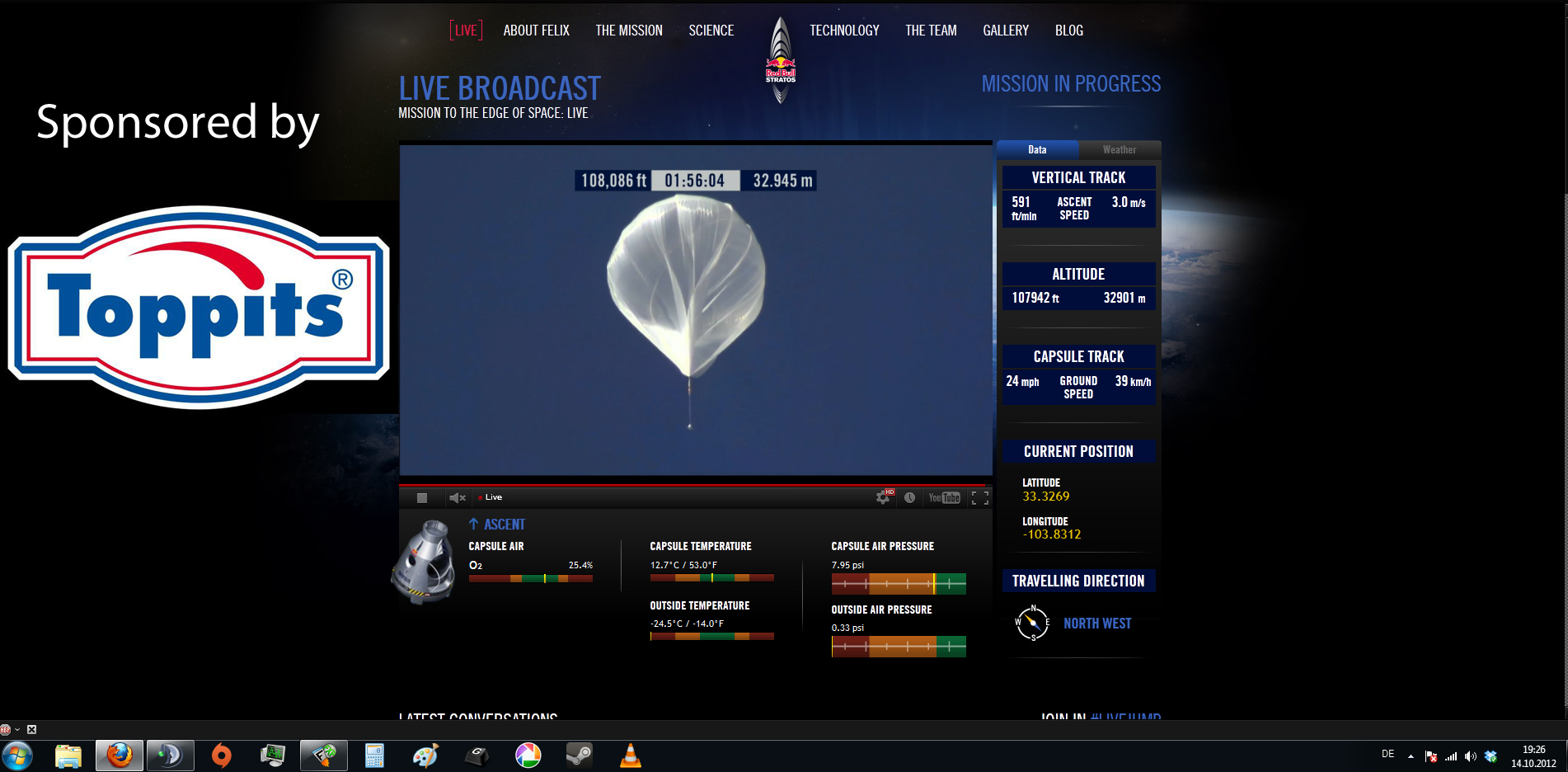Show hidden system tray icons
The height and width of the screenshot is (772, 1568).
point(1411,756)
